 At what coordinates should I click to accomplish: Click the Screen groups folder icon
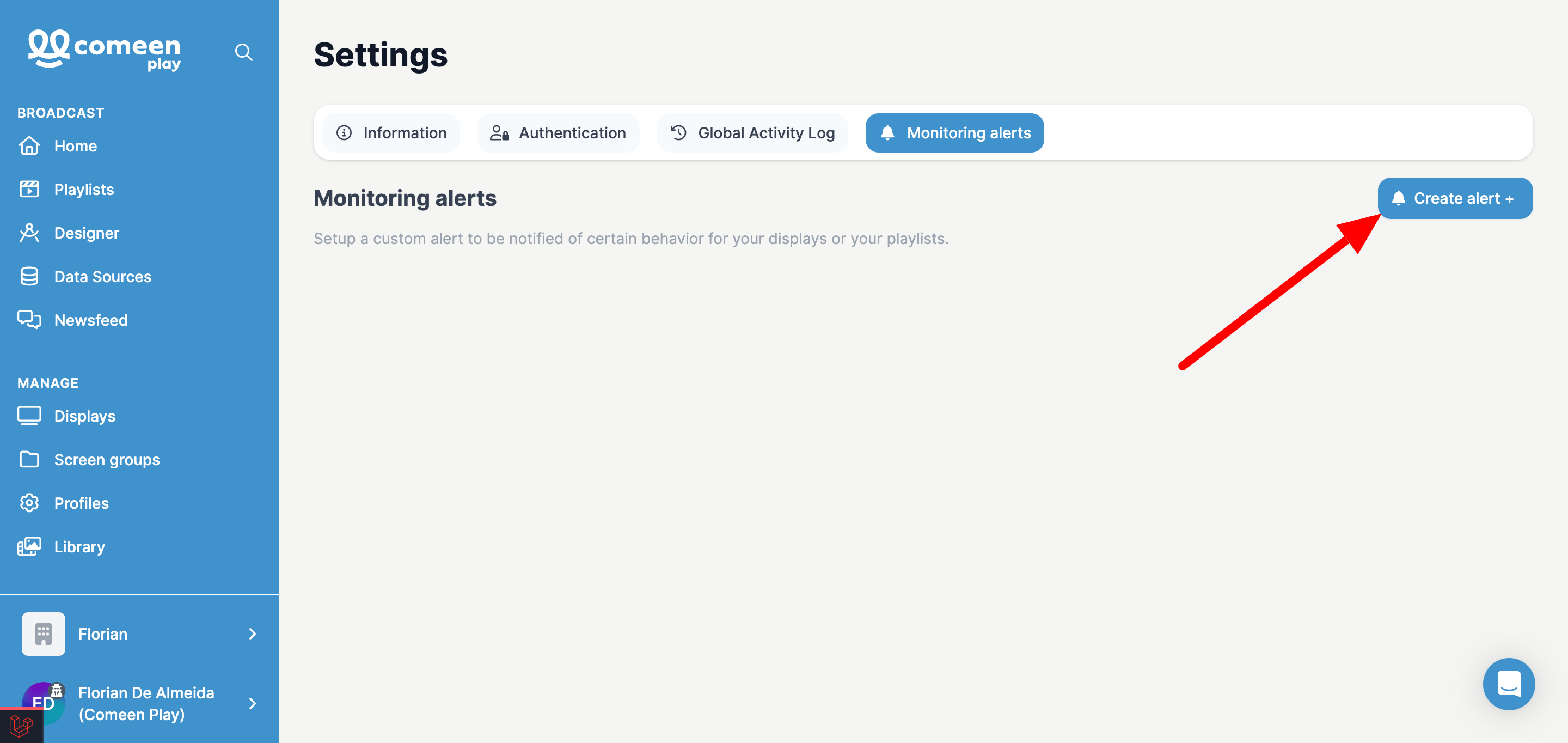pyautogui.click(x=29, y=459)
